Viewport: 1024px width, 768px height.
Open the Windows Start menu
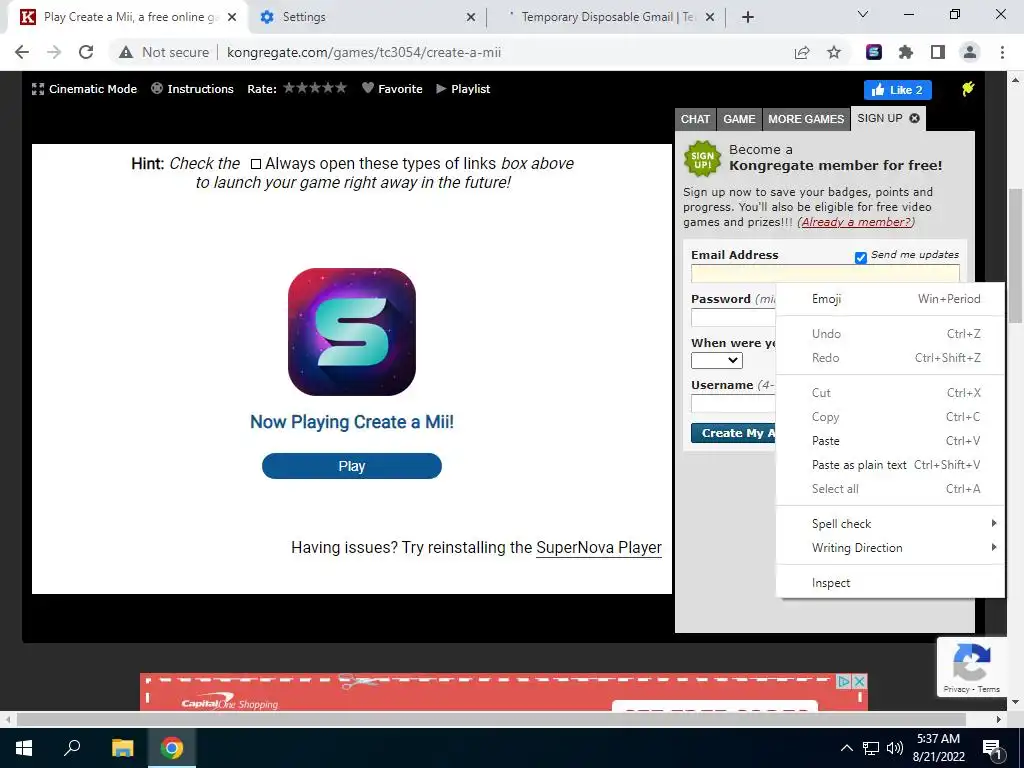[24, 748]
